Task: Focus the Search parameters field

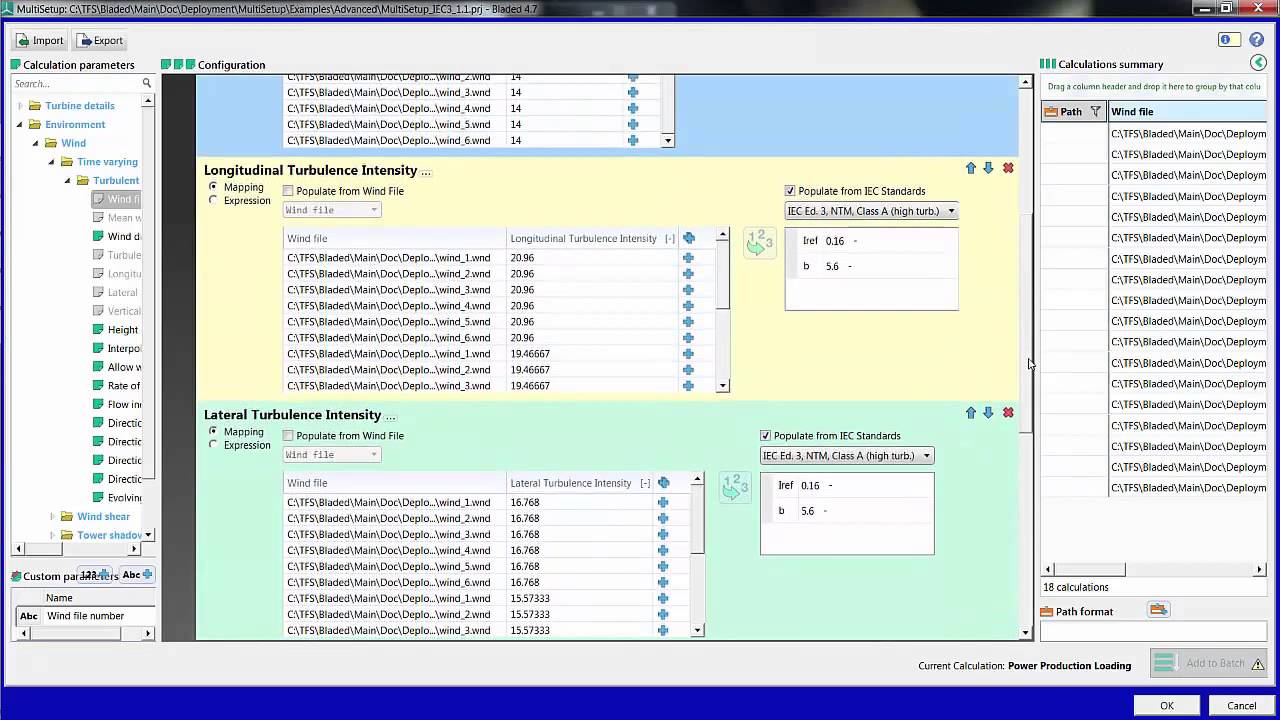Action: coord(75,84)
